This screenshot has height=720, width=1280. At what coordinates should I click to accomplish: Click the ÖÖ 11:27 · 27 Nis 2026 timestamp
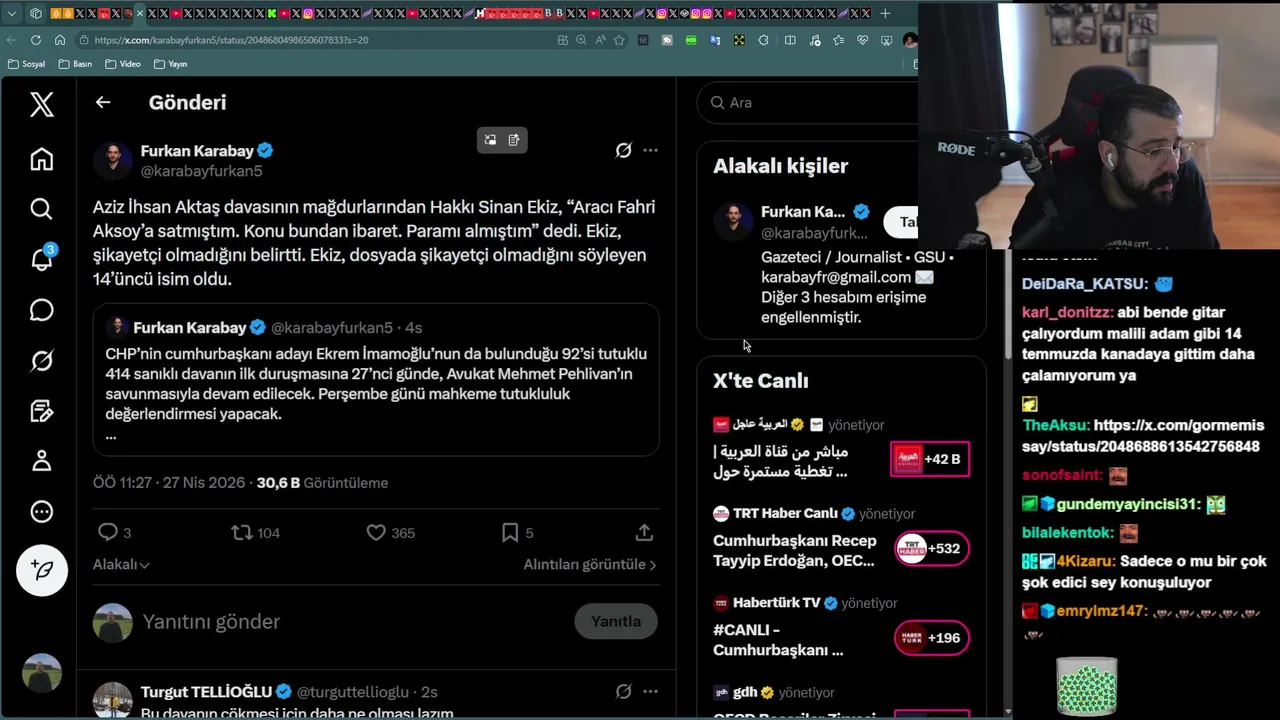(x=169, y=482)
